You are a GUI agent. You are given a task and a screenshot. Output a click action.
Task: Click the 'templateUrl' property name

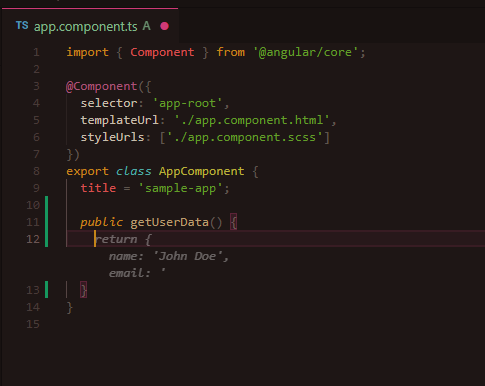tap(119, 120)
